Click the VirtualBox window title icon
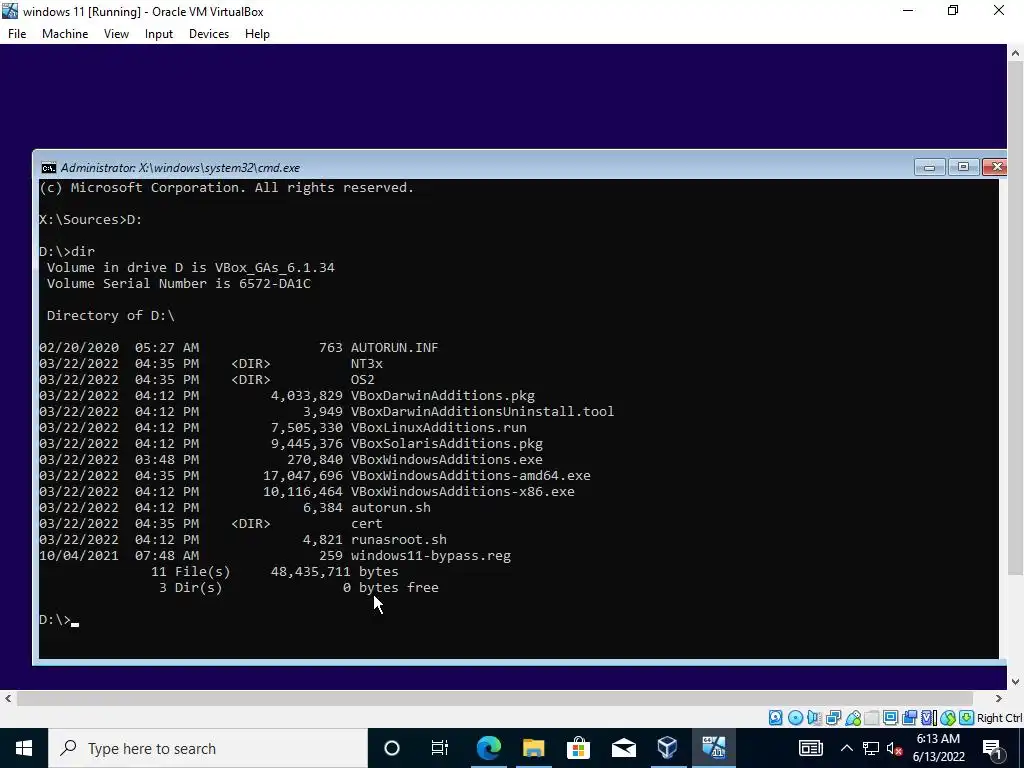Image resolution: width=1024 pixels, height=768 pixels. click(10, 11)
